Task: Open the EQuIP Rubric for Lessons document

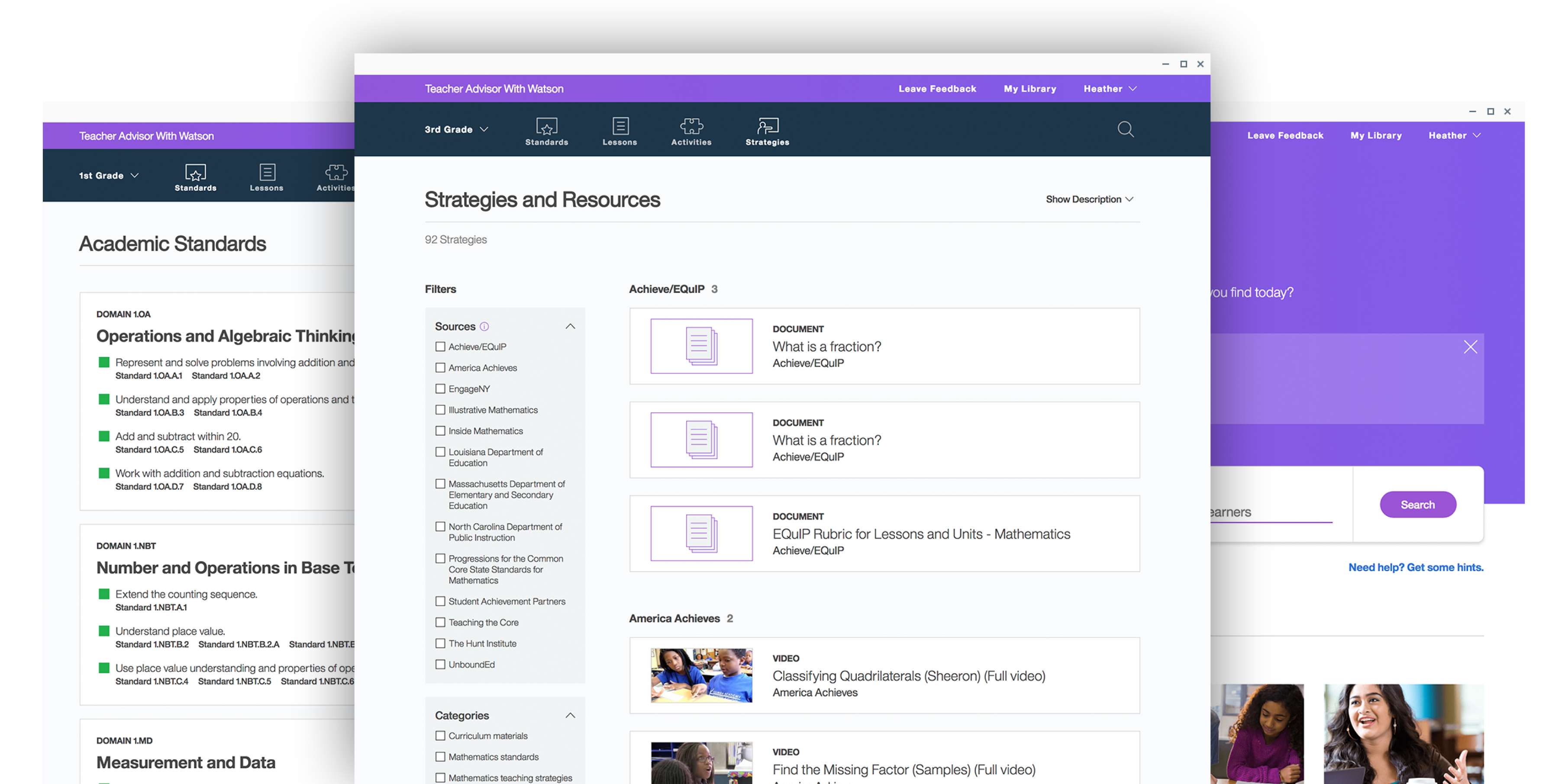Action: [920, 534]
